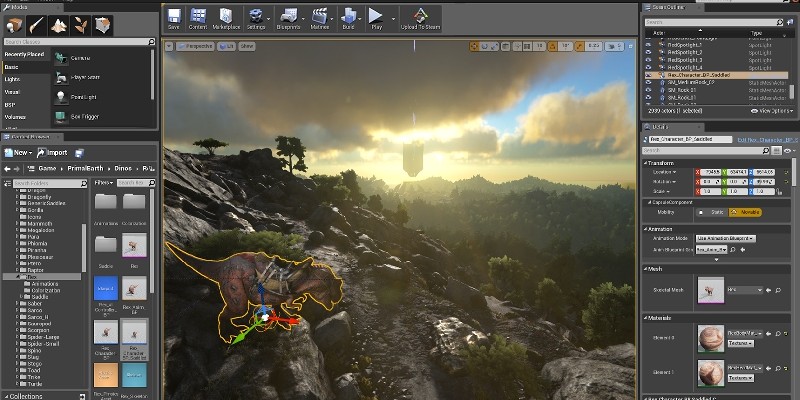Select the Paint mode brush icon
The image size is (800, 400).
click(37, 25)
